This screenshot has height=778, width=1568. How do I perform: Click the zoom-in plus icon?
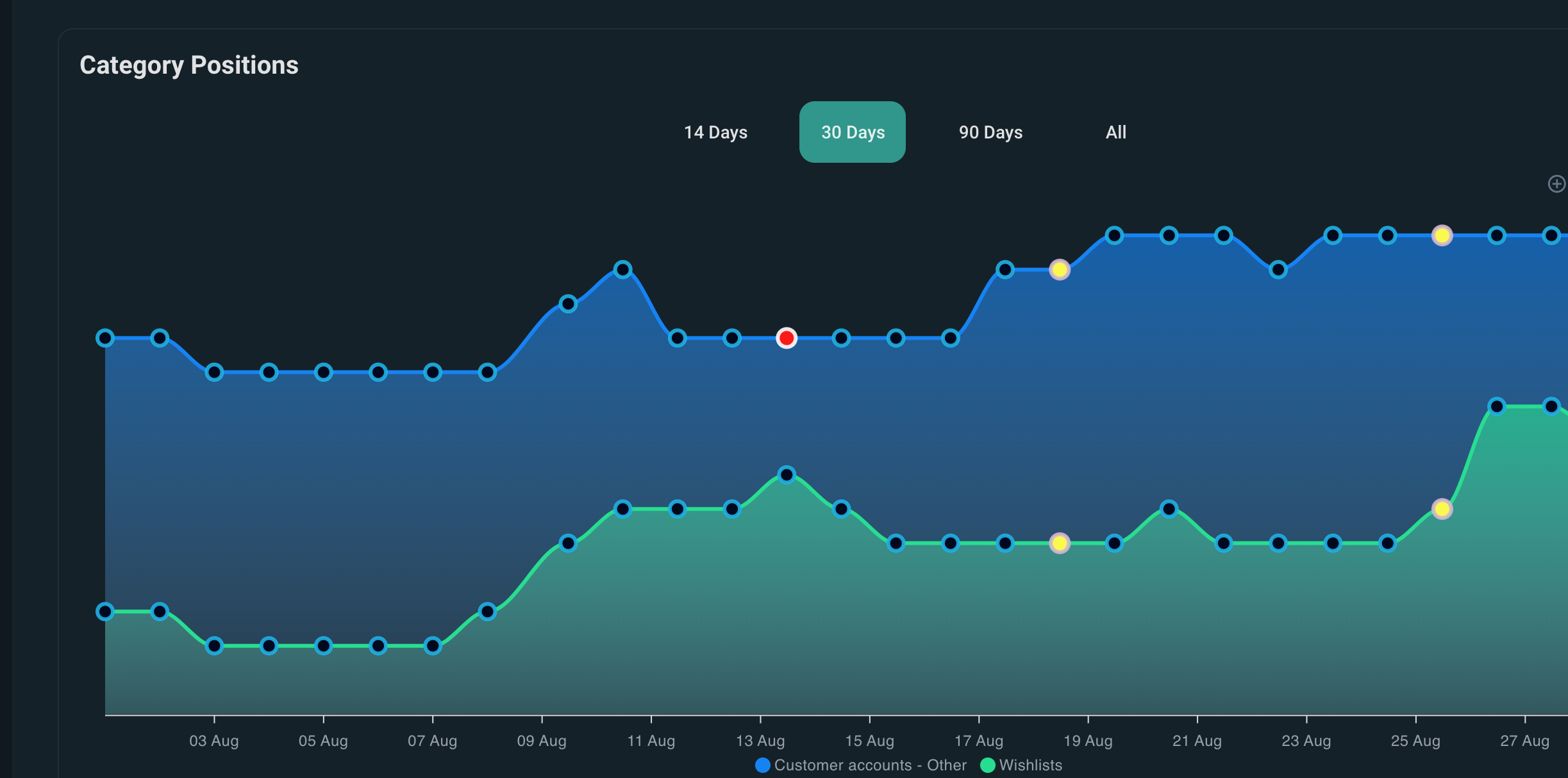coord(1556,184)
